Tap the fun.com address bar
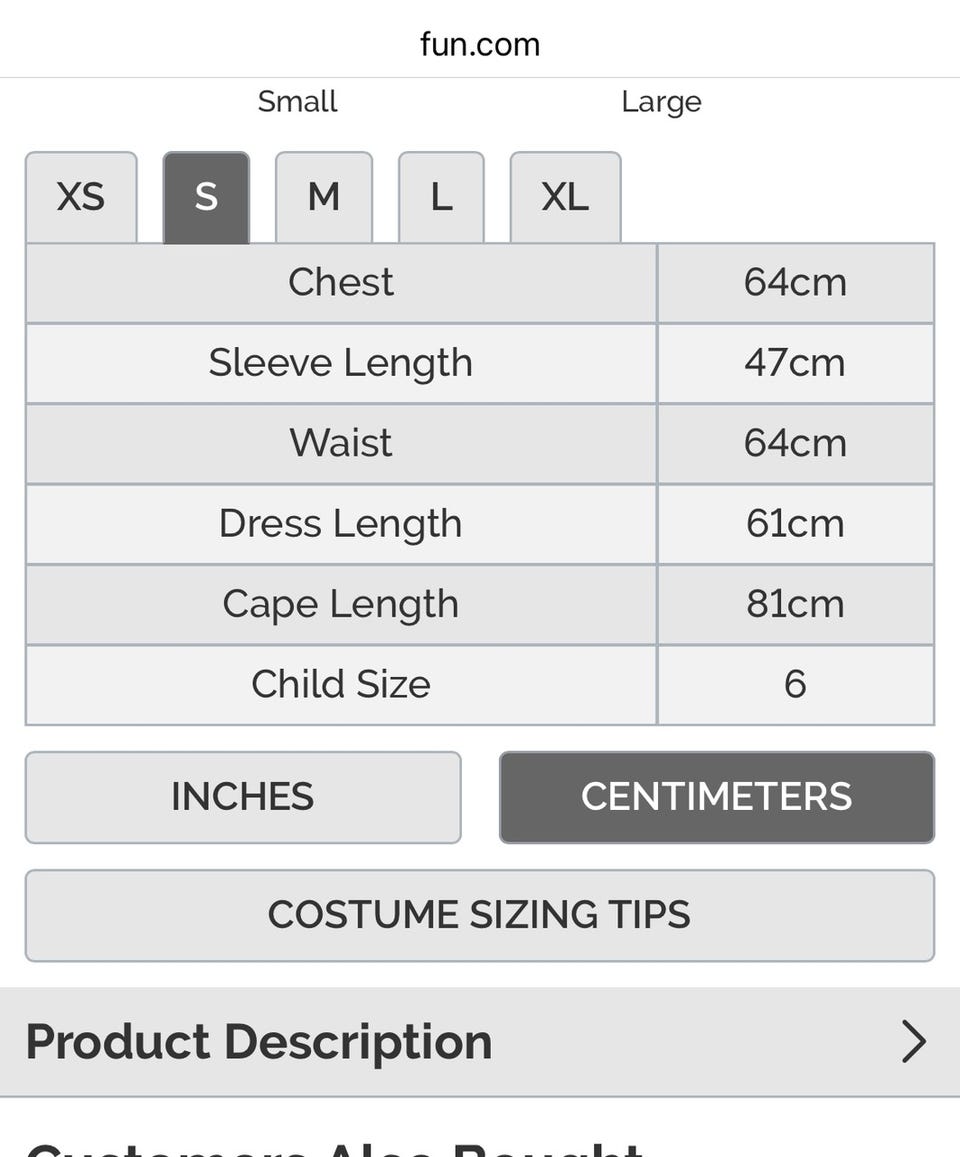The width and height of the screenshot is (960, 1157). 480,44
